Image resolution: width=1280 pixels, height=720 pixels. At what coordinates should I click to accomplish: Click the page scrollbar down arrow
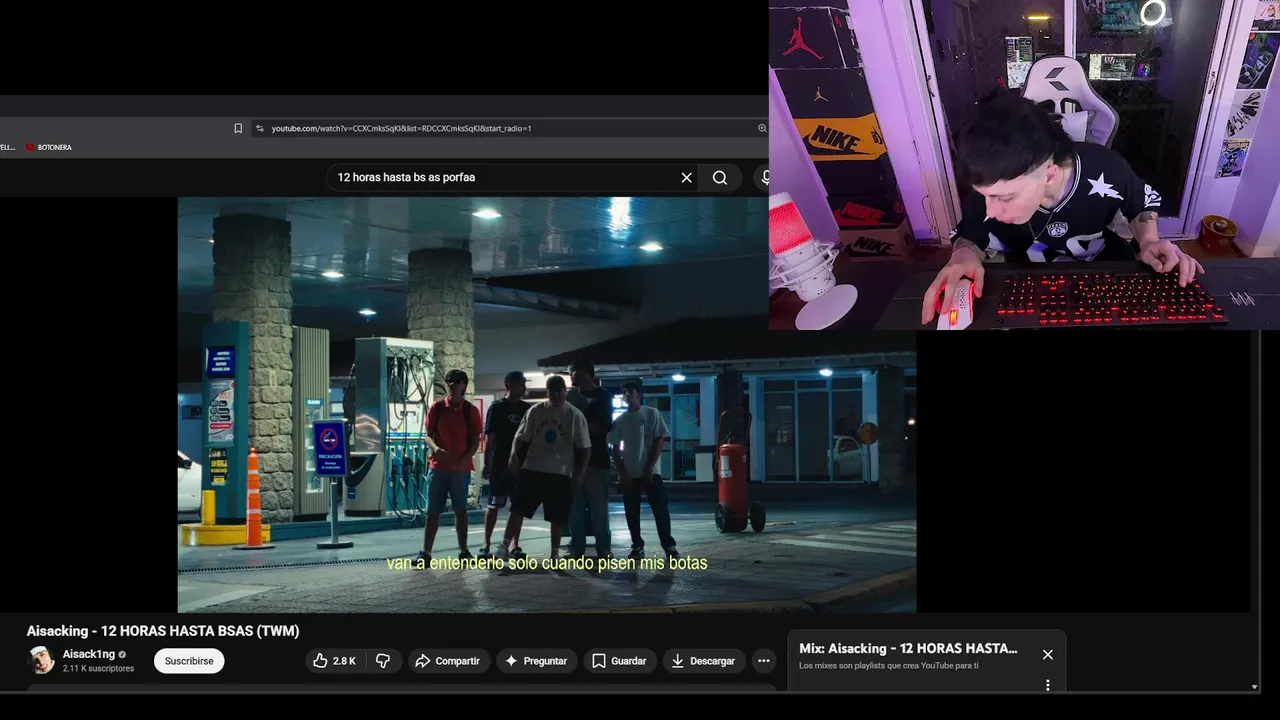pos(1255,687)
